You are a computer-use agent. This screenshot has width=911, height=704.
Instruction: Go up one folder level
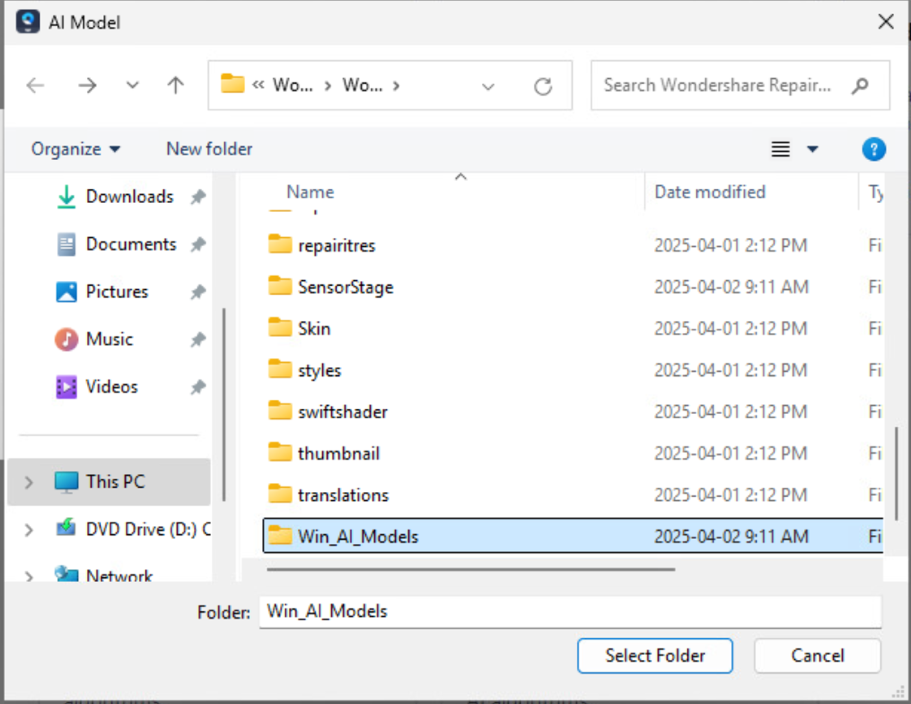176,86
